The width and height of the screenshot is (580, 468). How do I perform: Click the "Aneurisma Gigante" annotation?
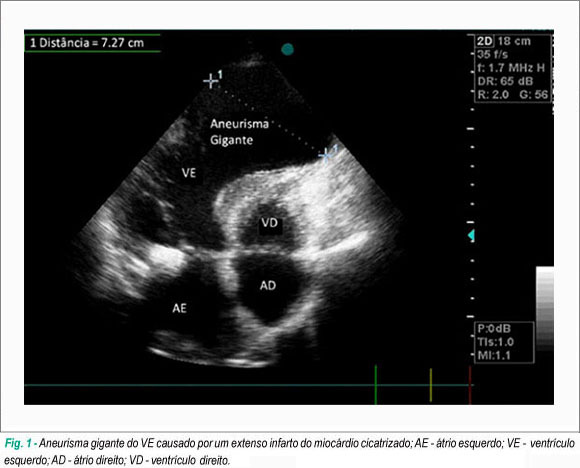pos(239,132)
